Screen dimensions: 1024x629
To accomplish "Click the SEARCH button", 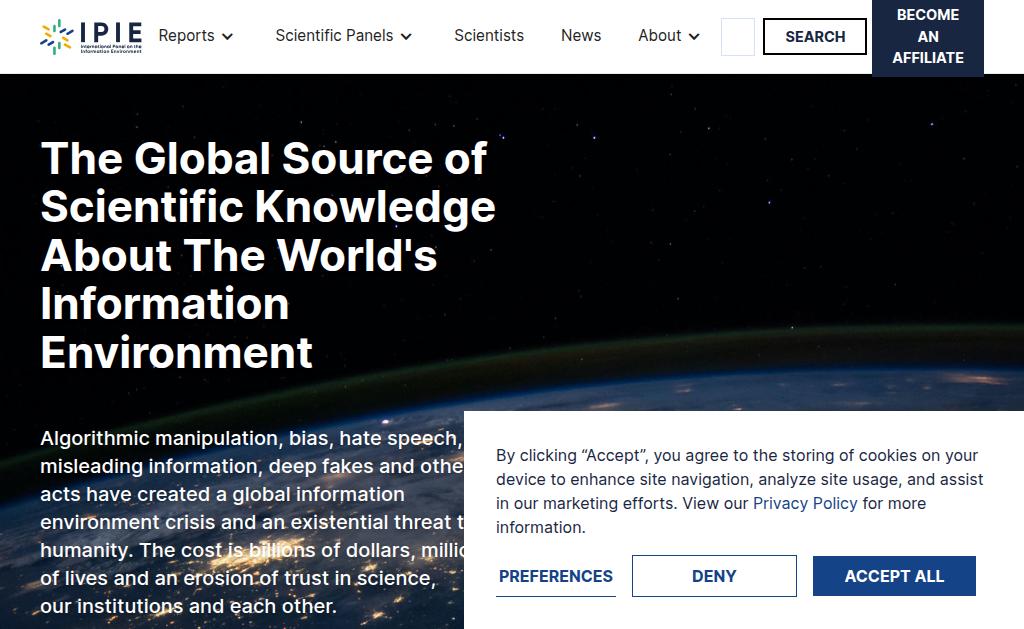I will pos(815,37).
